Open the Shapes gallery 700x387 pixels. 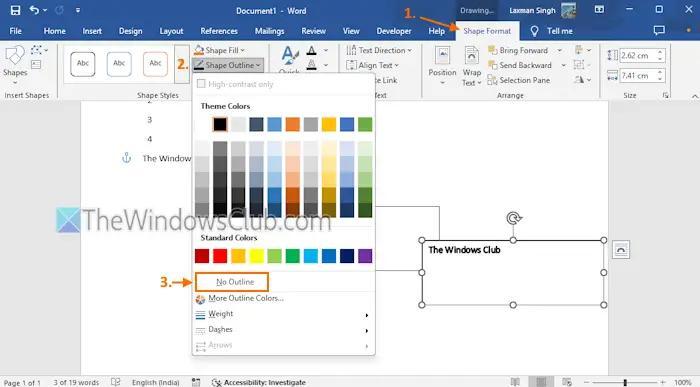pyautogui.click(x=15, y=65)
